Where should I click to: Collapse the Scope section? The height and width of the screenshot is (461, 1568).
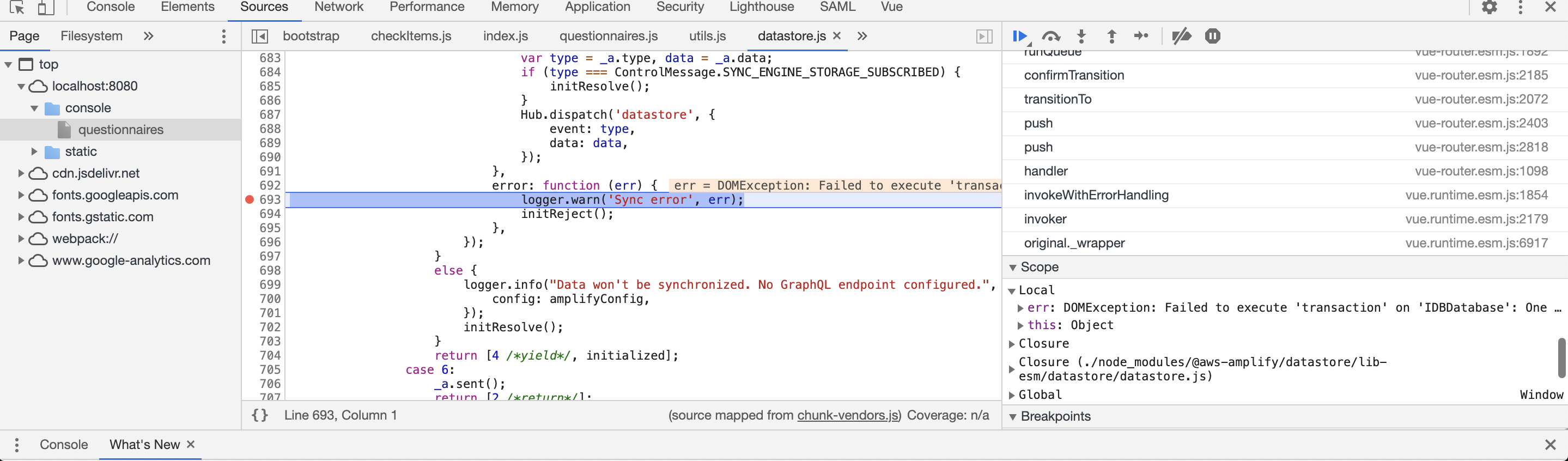click(1013, 268)
